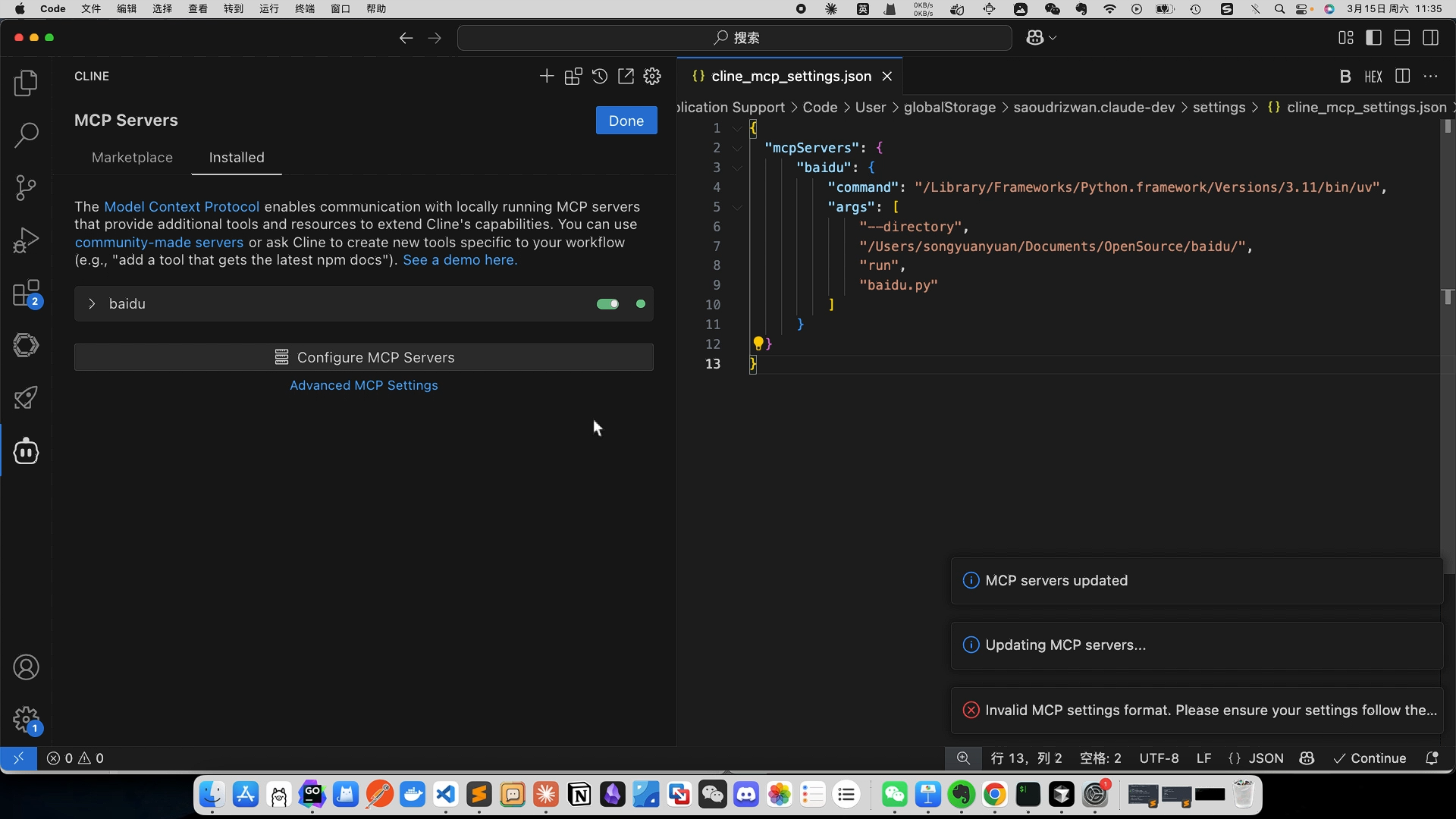Open the notifications bell in the status bar

click(x=1432, y=758)
